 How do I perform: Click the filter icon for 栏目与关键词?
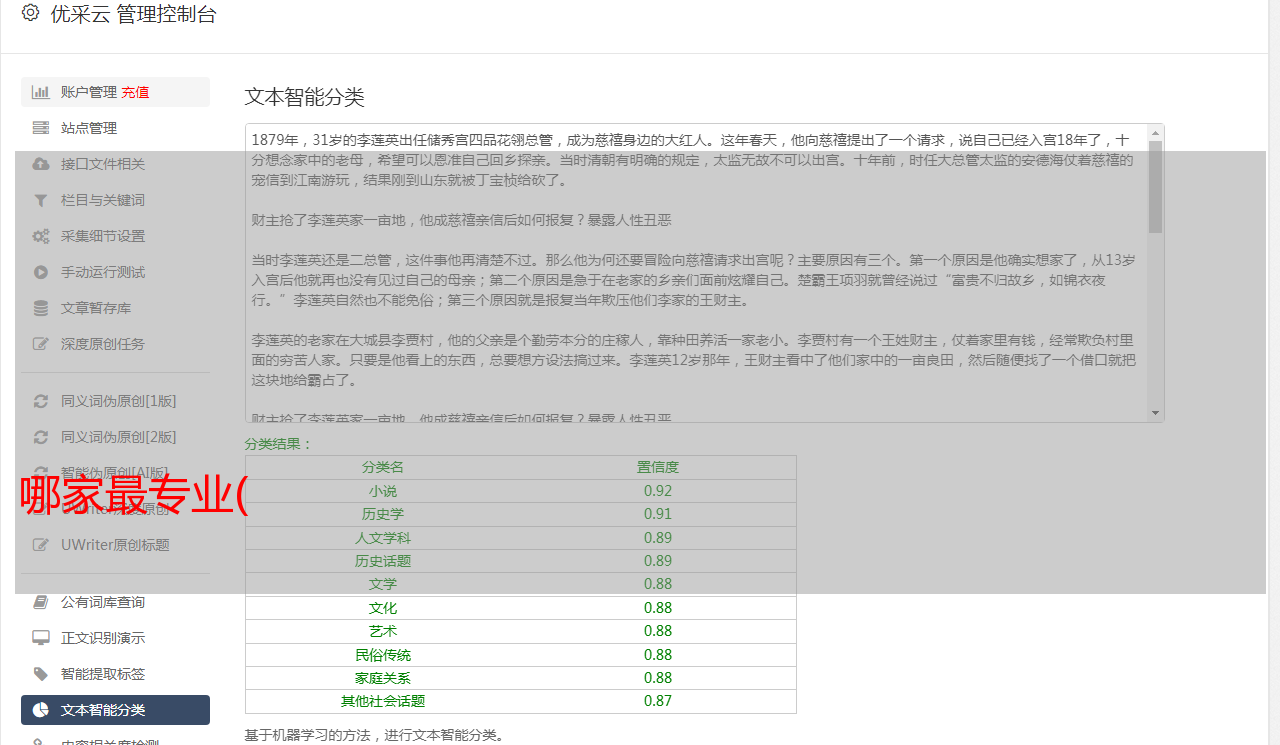[x=41, y=200]
